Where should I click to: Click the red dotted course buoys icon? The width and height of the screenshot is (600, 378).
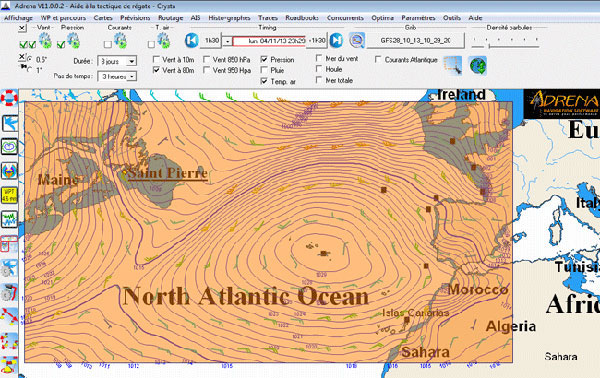(x=9, y=341)
